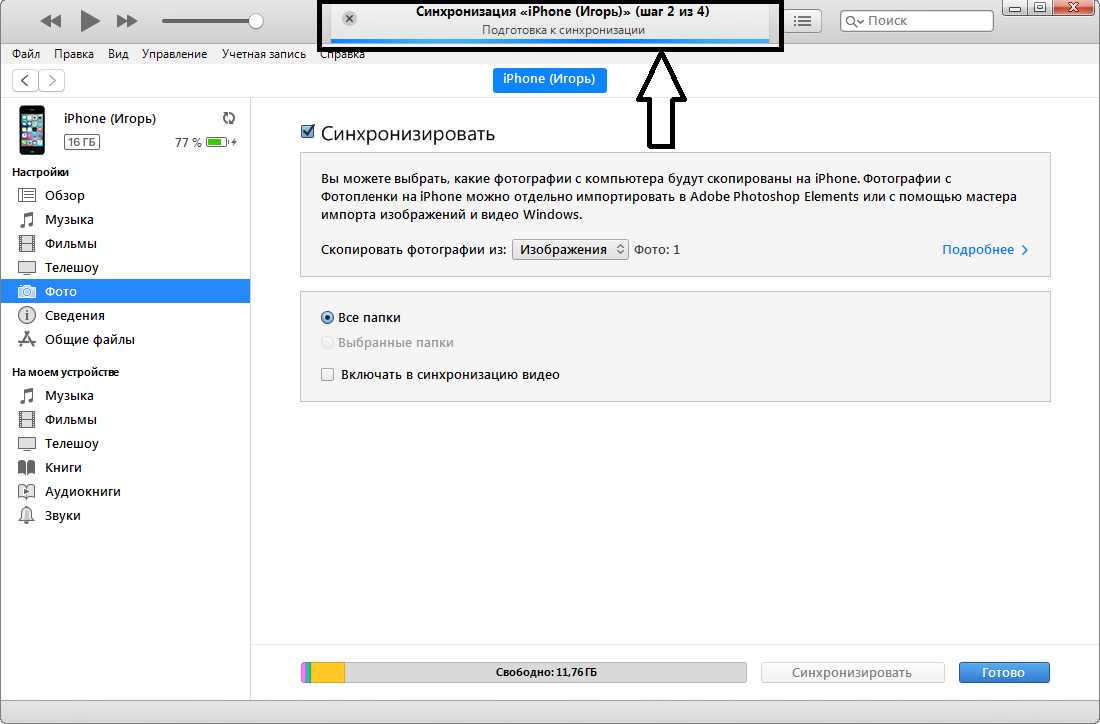Screen dimensions: 1100x724
Task: Open the Правка menu
Action: (x=74, y=54)
